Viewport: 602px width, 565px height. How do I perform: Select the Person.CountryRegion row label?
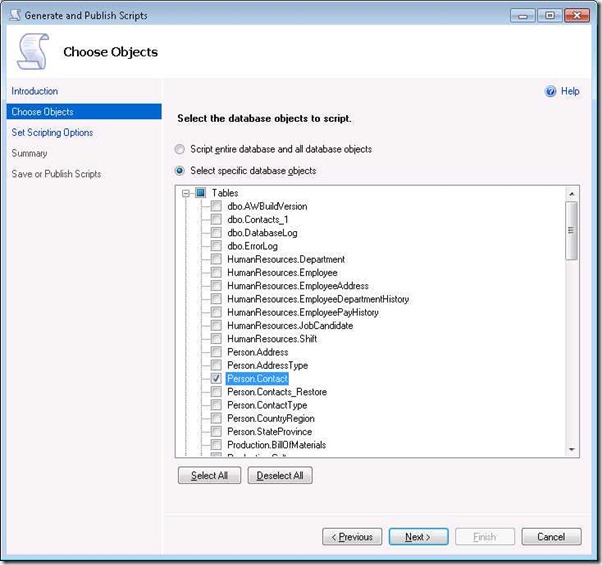[271, 418]
